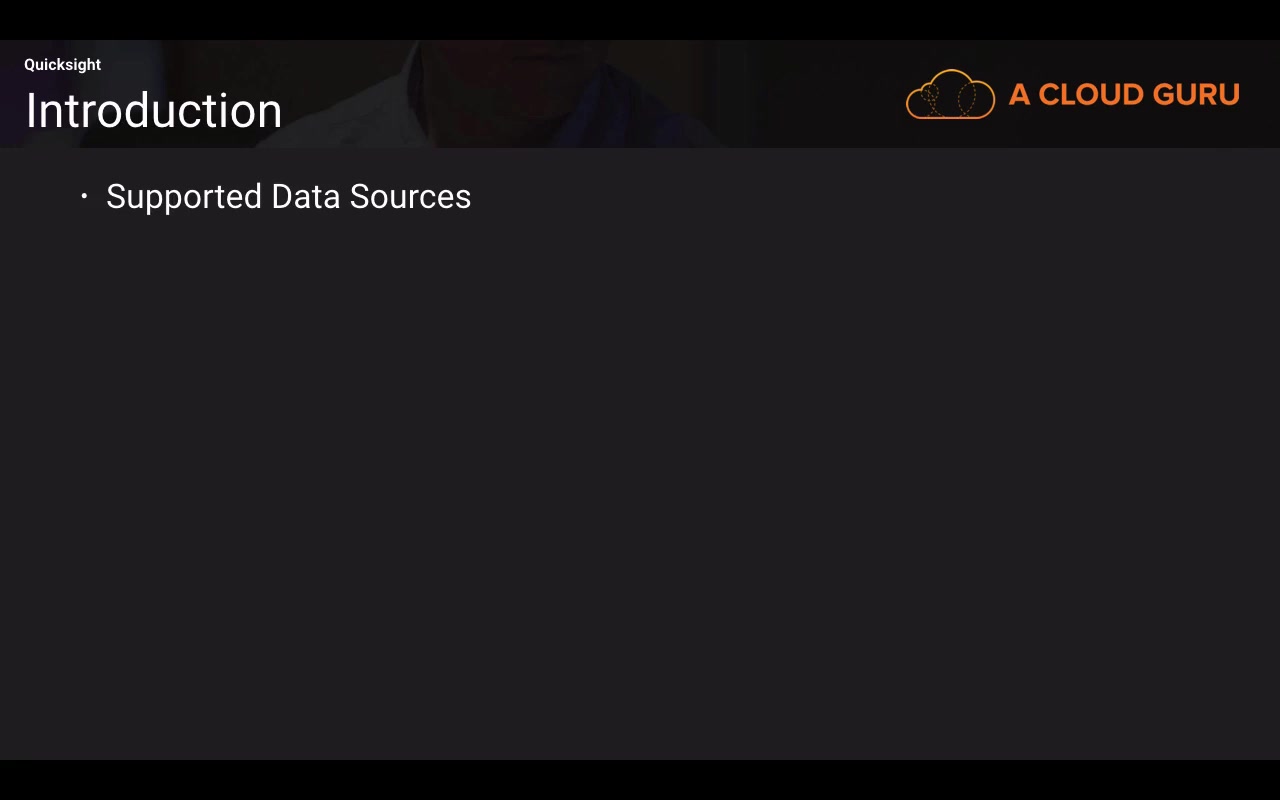Click the letter "Q" starting the Quicksight label

click(x=30, y=65)
